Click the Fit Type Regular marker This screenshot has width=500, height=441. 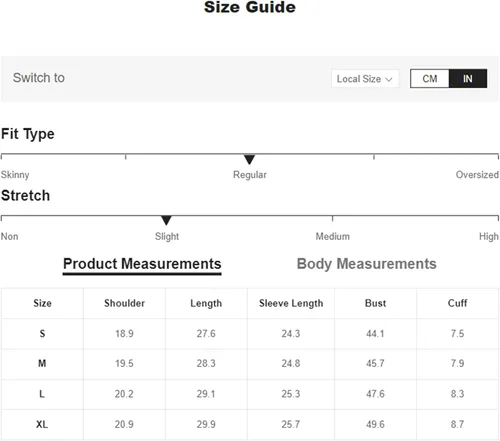[249, 159]
